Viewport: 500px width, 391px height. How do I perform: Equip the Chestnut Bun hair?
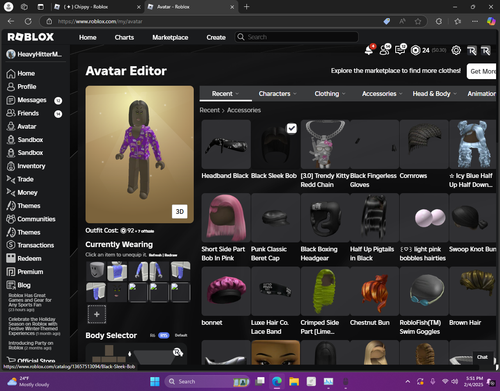(x=375, y=291)
